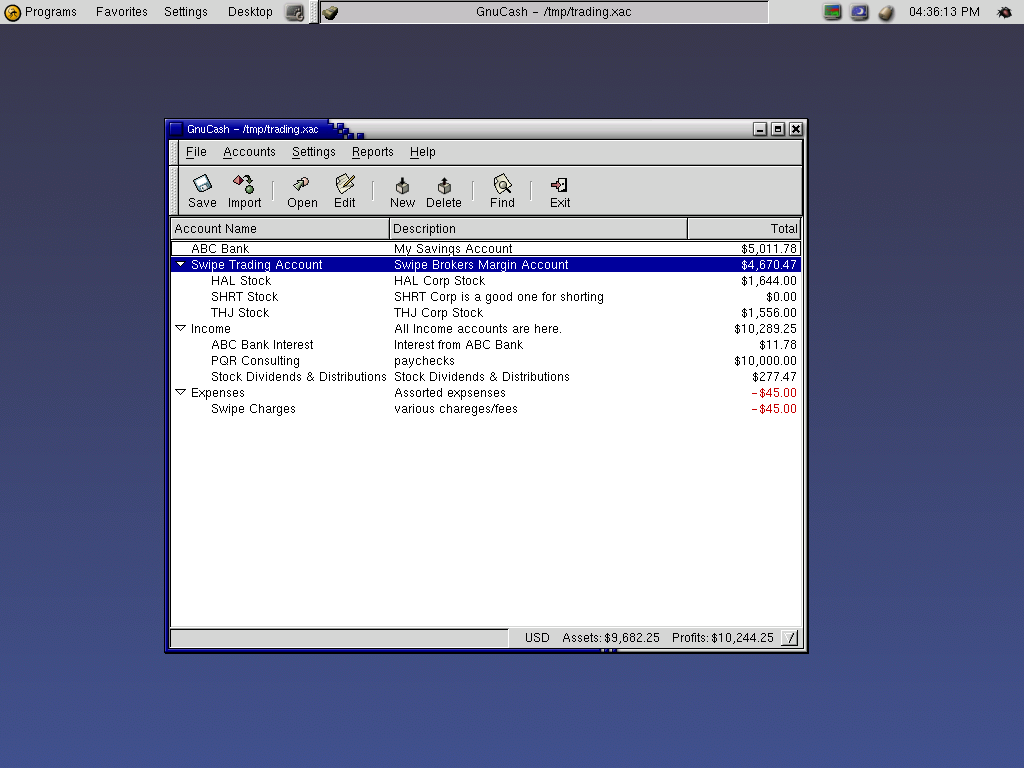Open the File menu
Image resolution: width=1024 pixels, height=768 pixels.
click(196, 152)
